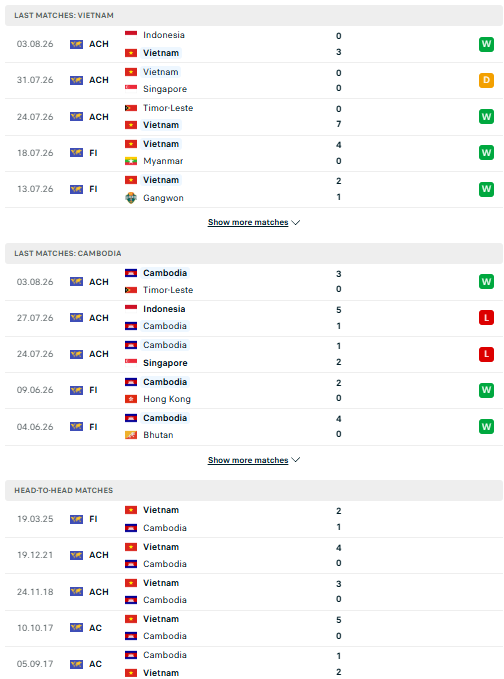
Task: Click the red L badge for Cambodia vs Singapore
Action: pos(486,354)
